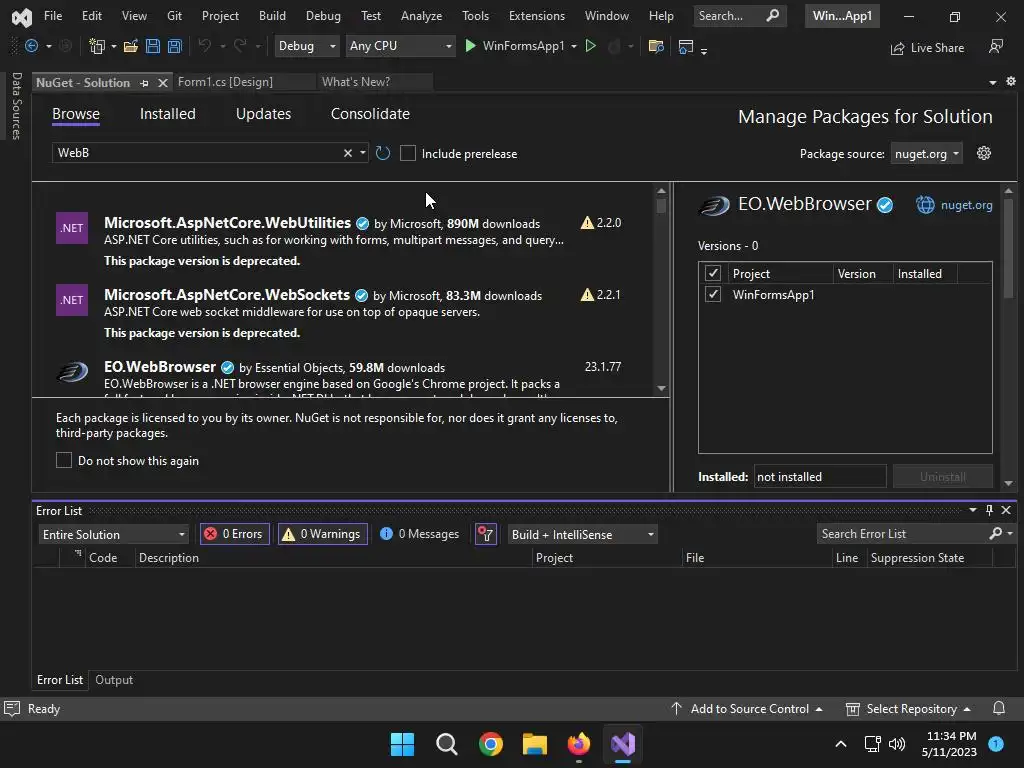1024x768 pixels.
Task: Toggle the select-all Project header checkbox
Action: (x=712, y=273)
